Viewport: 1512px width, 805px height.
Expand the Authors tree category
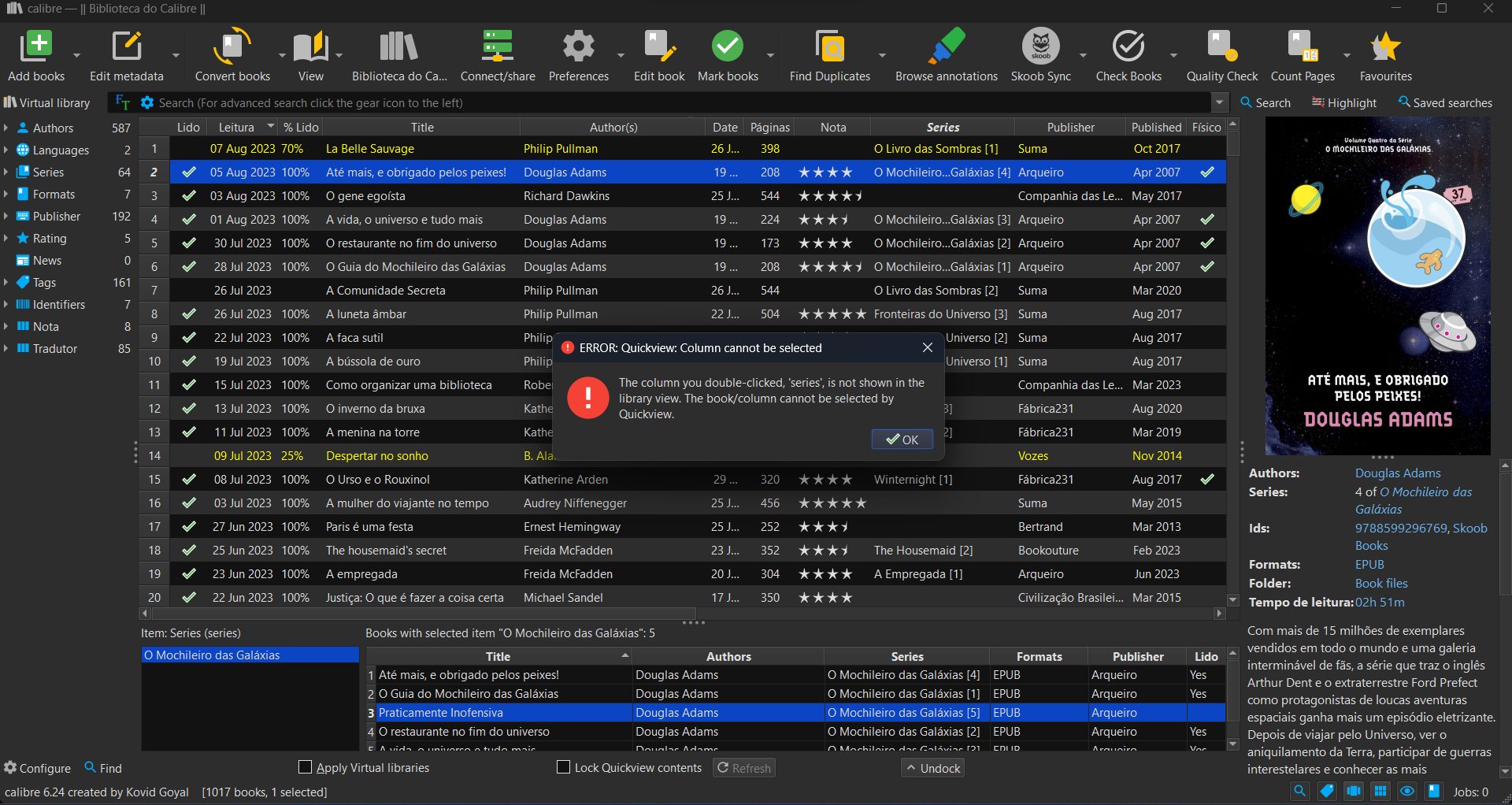[x=6, y=128]
